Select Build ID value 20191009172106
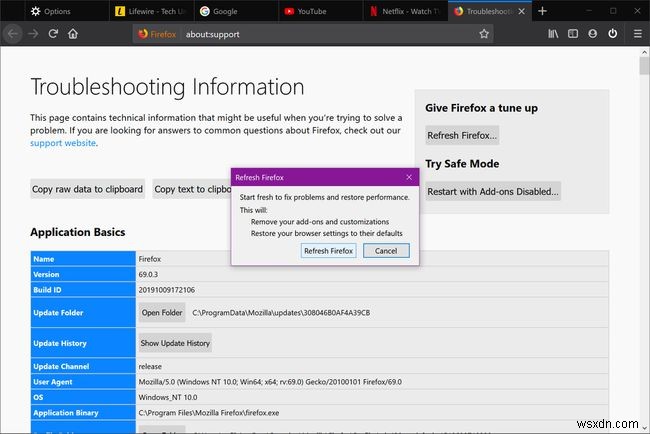The image size is (650, 434). [x=167, y=290]
